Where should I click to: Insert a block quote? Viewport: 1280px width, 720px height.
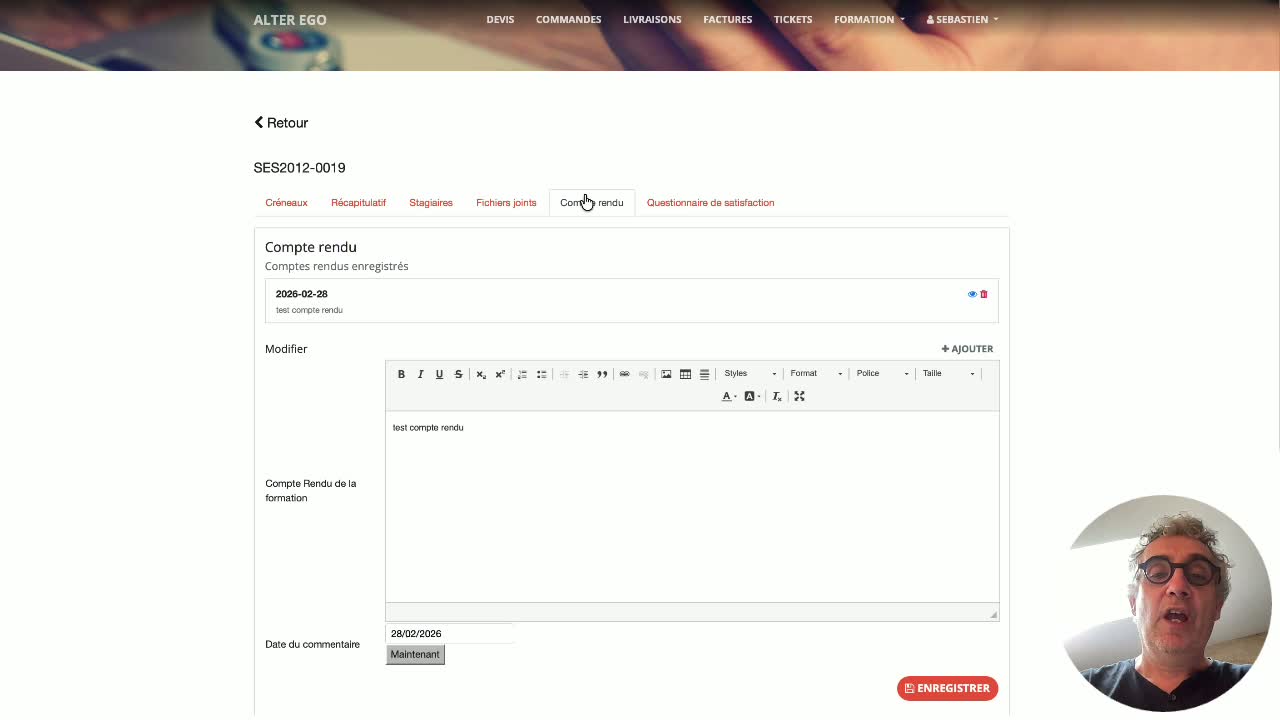(602, 374)
